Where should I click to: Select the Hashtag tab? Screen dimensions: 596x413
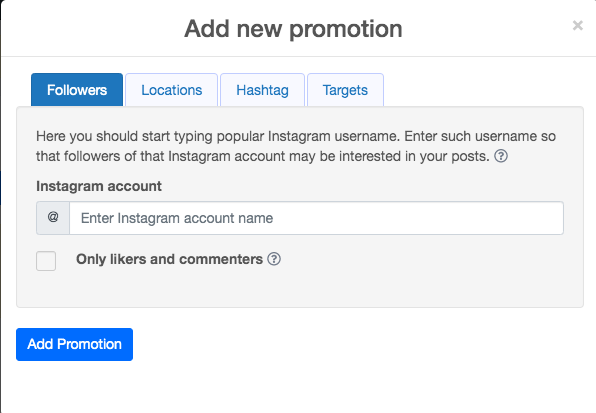(262, 90)
